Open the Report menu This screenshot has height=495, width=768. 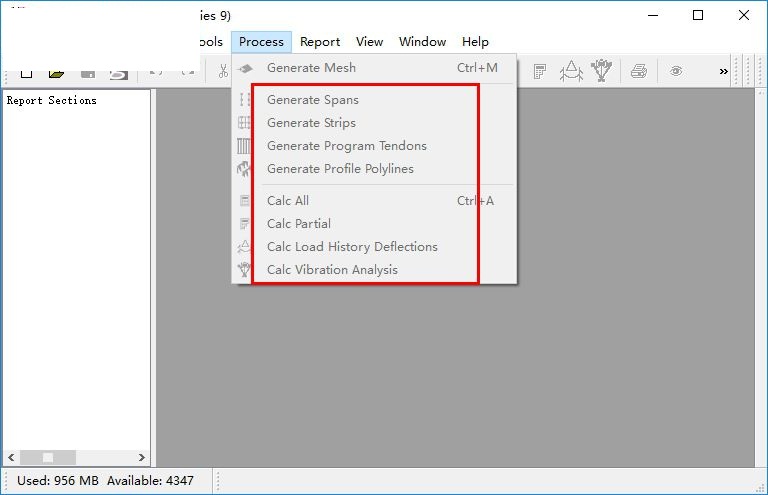320,42
